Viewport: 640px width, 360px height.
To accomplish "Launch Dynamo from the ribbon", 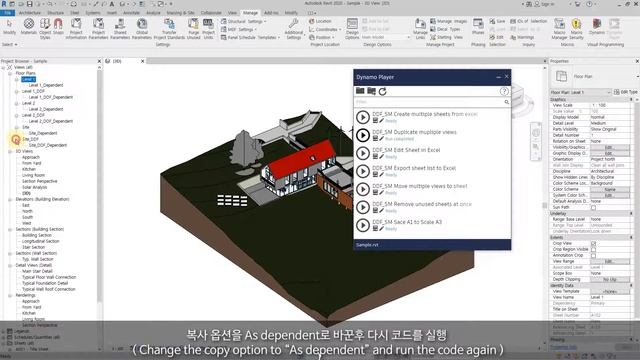I will point(597,27).
